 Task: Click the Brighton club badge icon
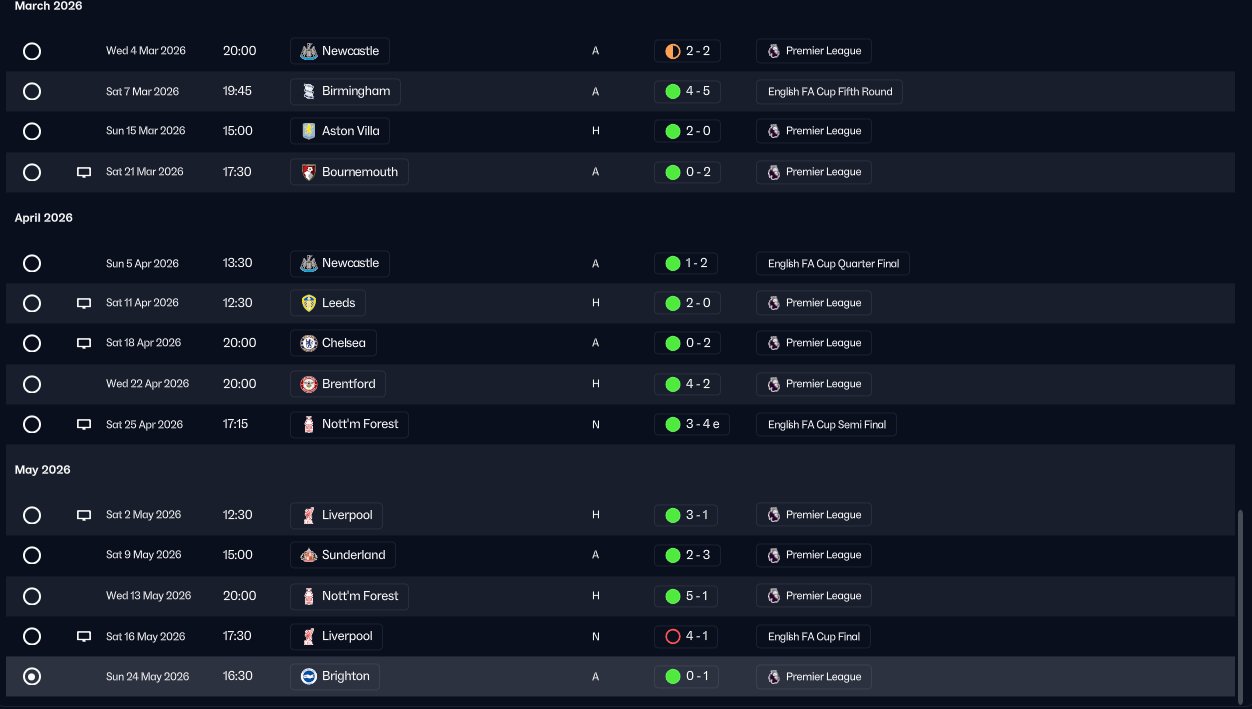click(x=309, y=677)
